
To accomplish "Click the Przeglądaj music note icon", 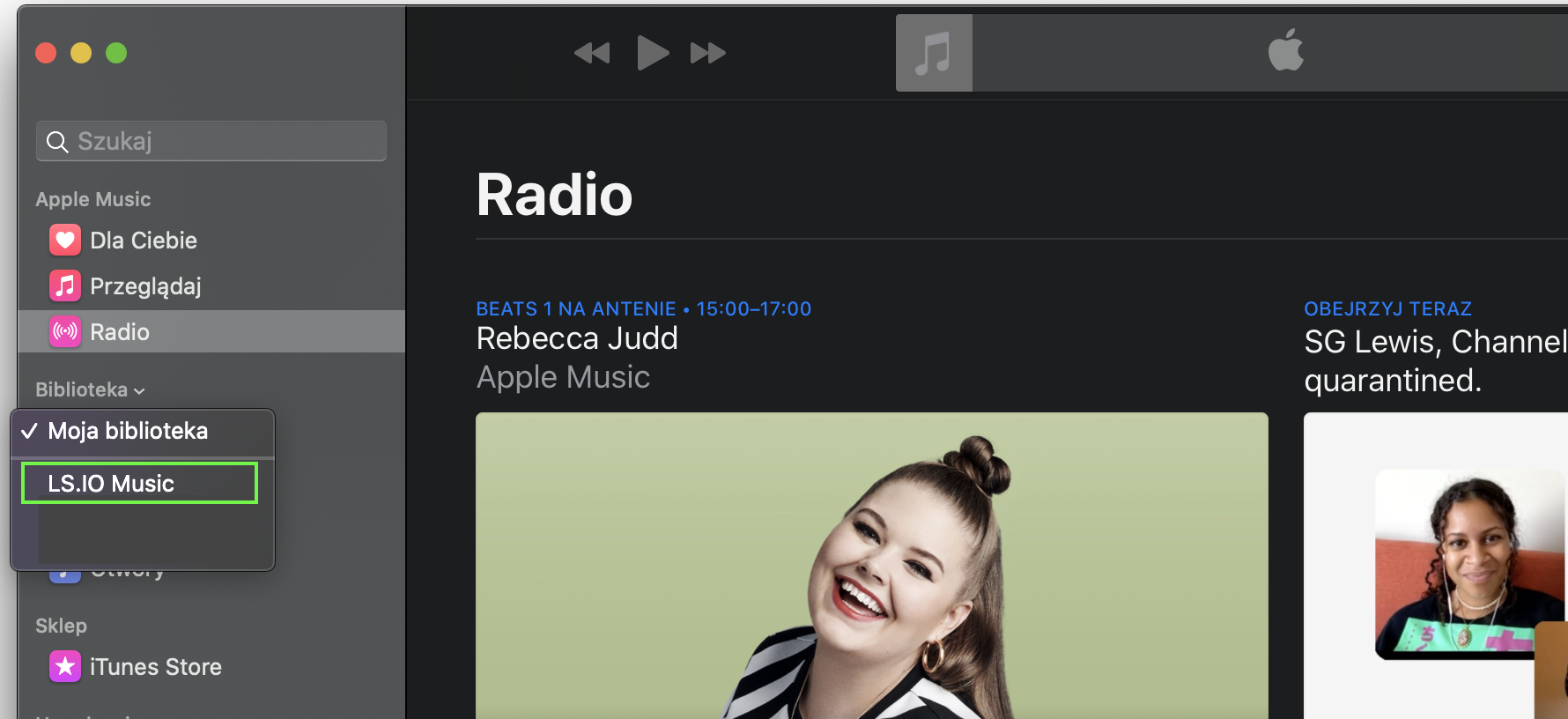I will point(65,286).
